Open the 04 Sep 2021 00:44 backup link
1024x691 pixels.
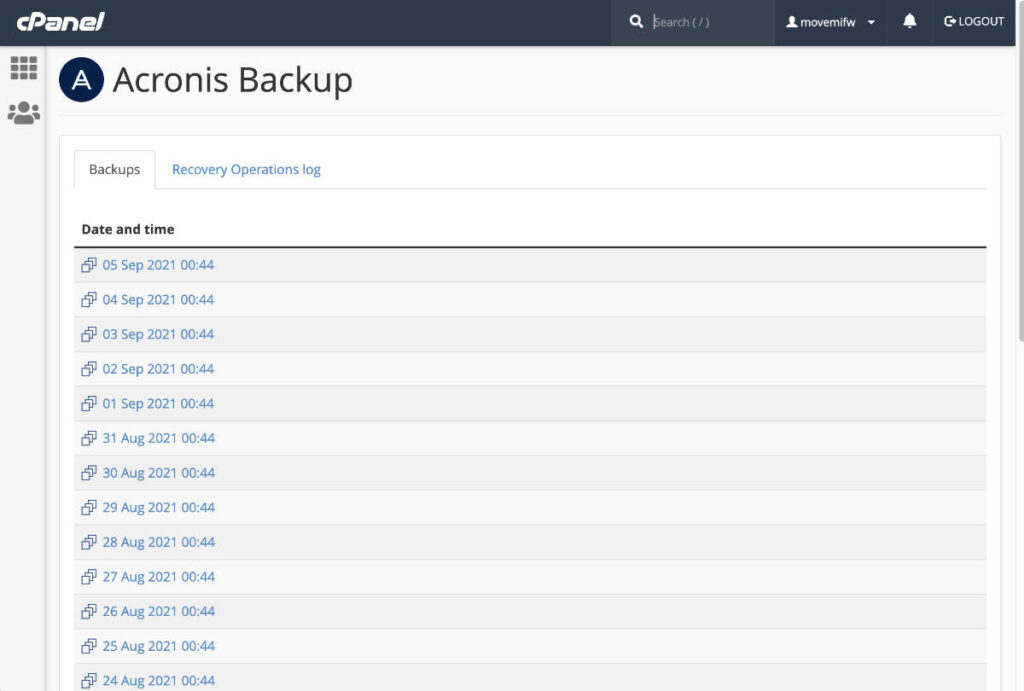click(x=157, y=299)
